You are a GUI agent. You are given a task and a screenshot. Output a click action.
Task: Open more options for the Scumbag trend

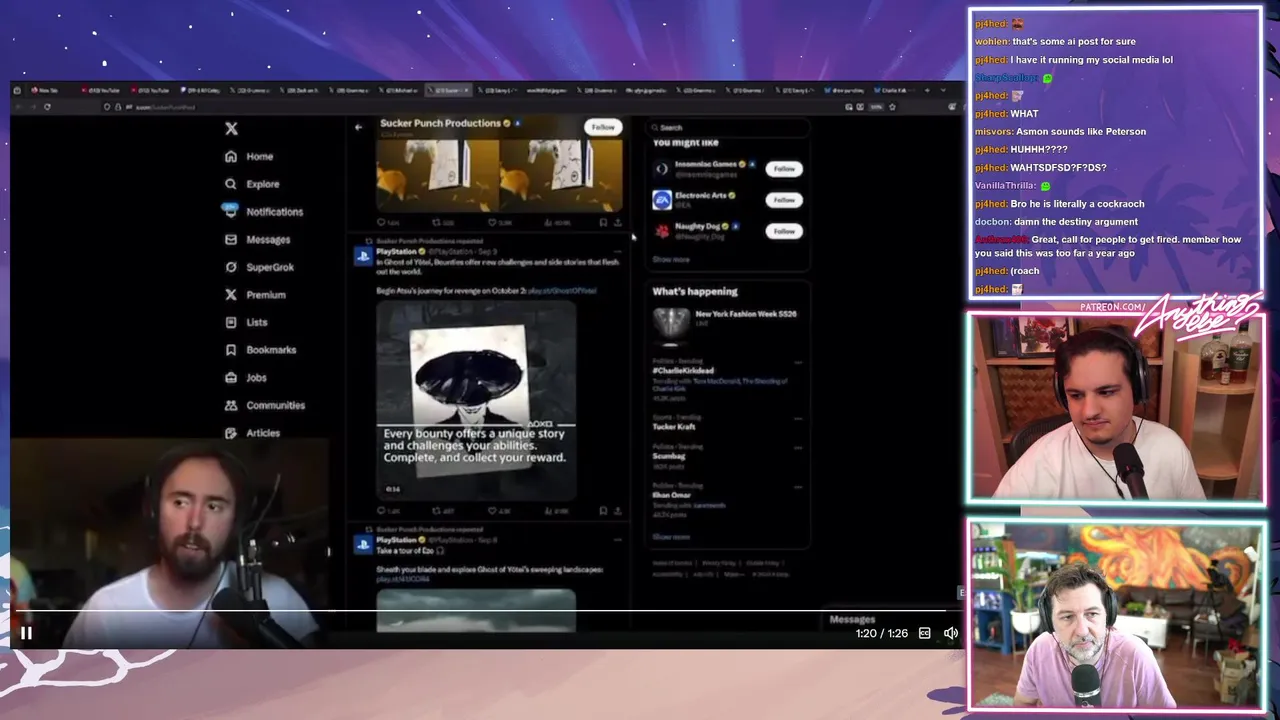tap(798, 449)
